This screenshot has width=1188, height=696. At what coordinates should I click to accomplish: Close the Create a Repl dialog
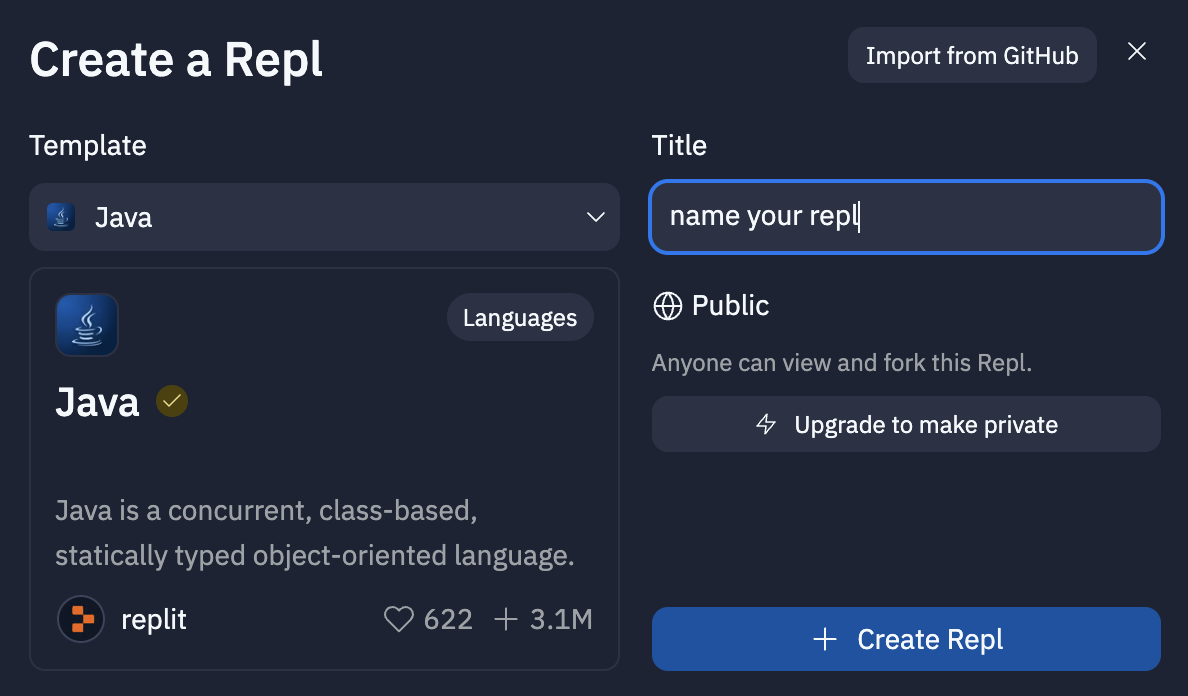[x=1136, y=51]
